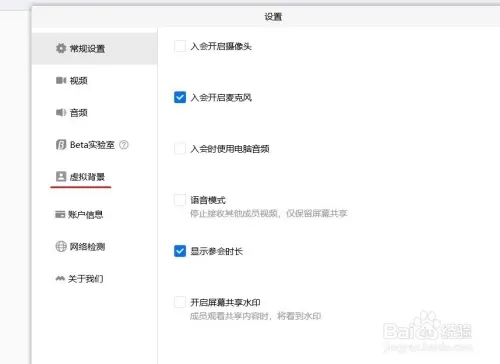Toggle 语音模式 checkbox
500x364 pixels.
click(x=180, y=200)
